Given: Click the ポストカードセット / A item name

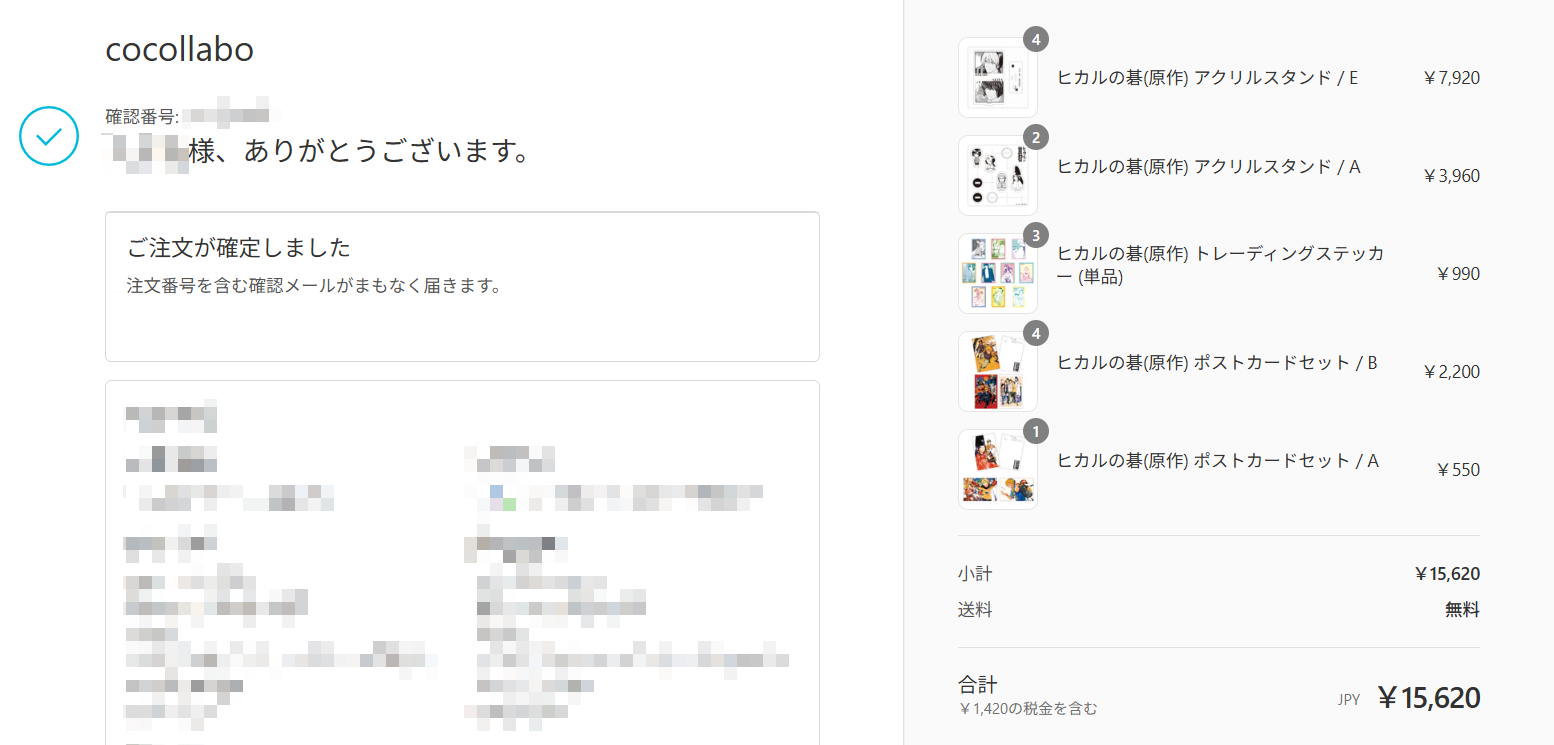Looking at the screenshot, I should coord(1218,461).
